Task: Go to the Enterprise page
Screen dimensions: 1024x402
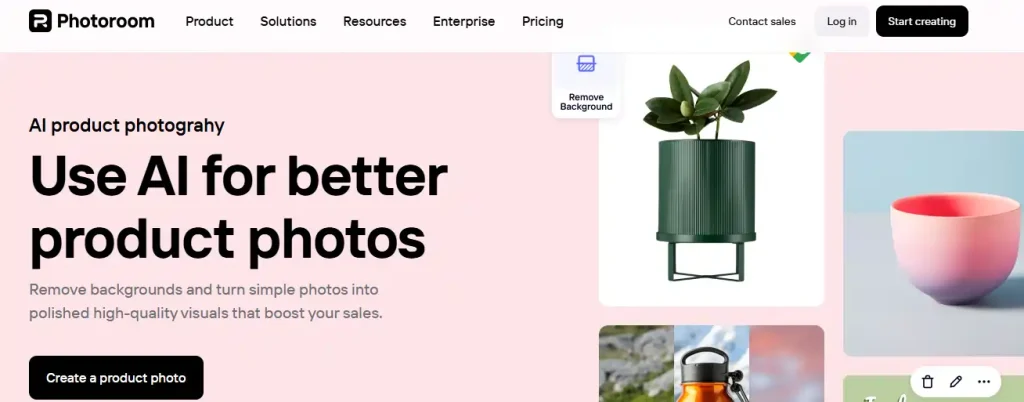Action: coord(464,22)
